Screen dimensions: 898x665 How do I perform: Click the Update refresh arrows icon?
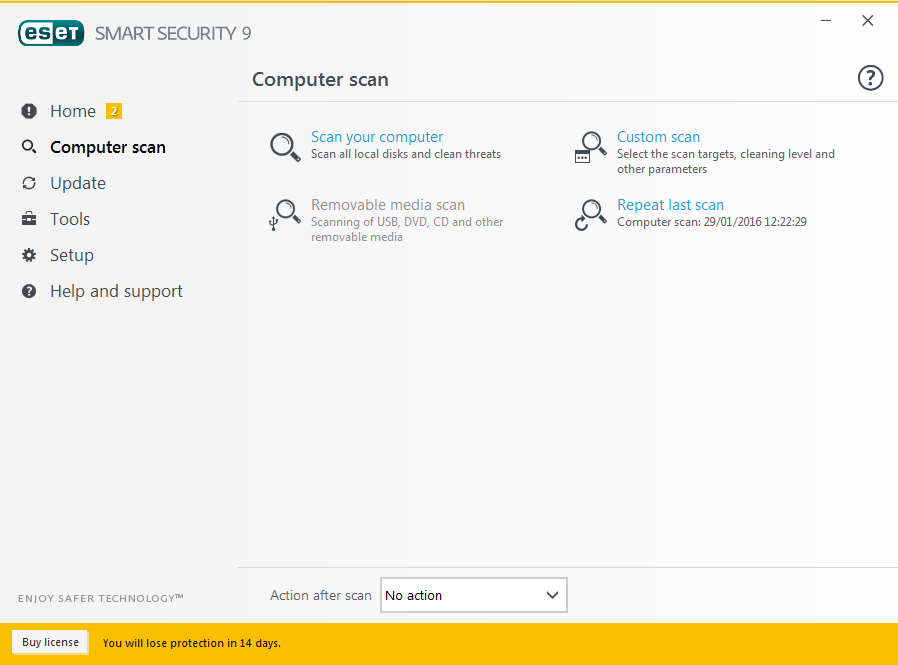click(x=29, y=183)
